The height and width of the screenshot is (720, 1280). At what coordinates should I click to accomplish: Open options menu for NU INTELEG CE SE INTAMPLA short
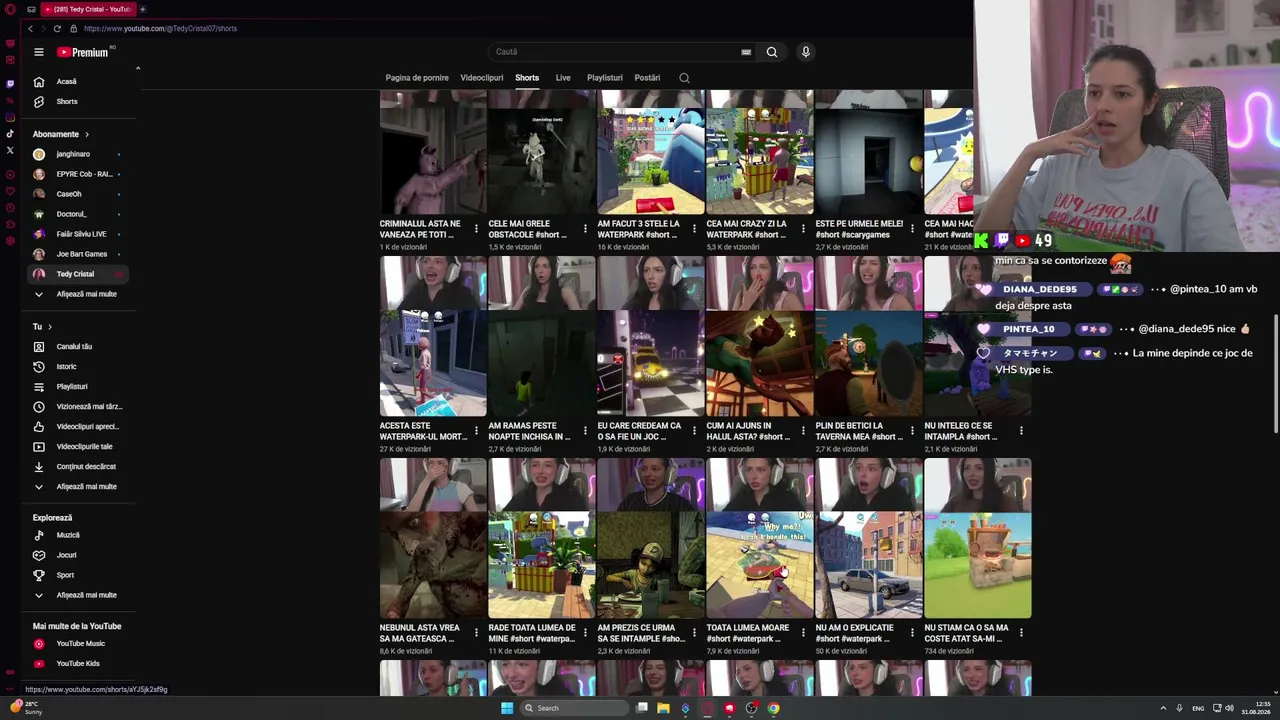[x=1021, y=431]
